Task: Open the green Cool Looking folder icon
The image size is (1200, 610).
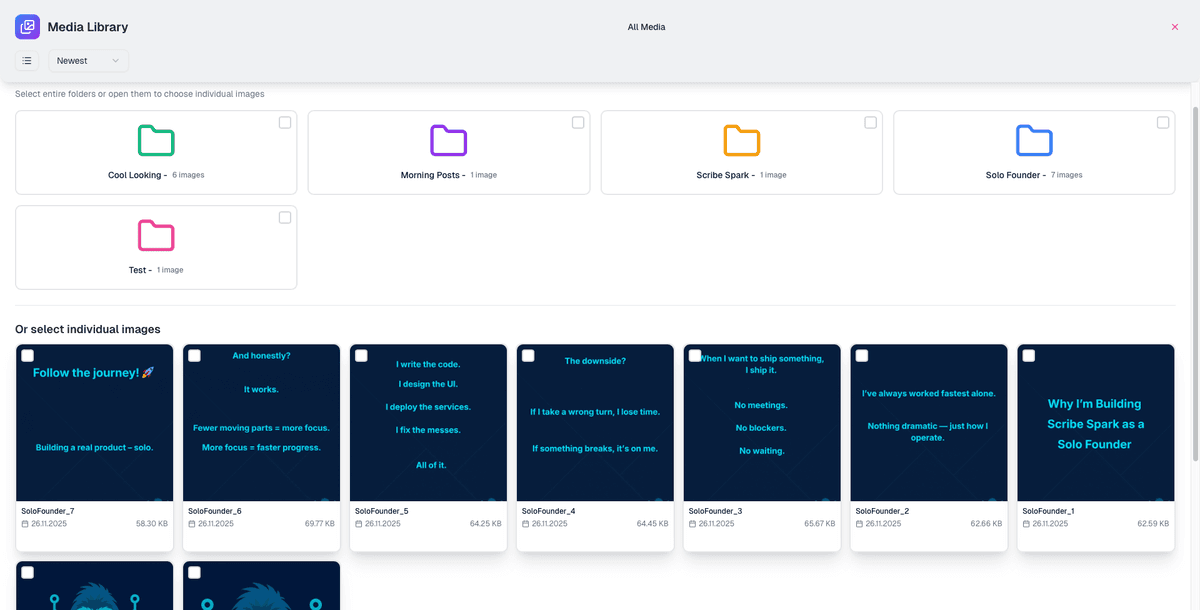Action: coord(156,141)
